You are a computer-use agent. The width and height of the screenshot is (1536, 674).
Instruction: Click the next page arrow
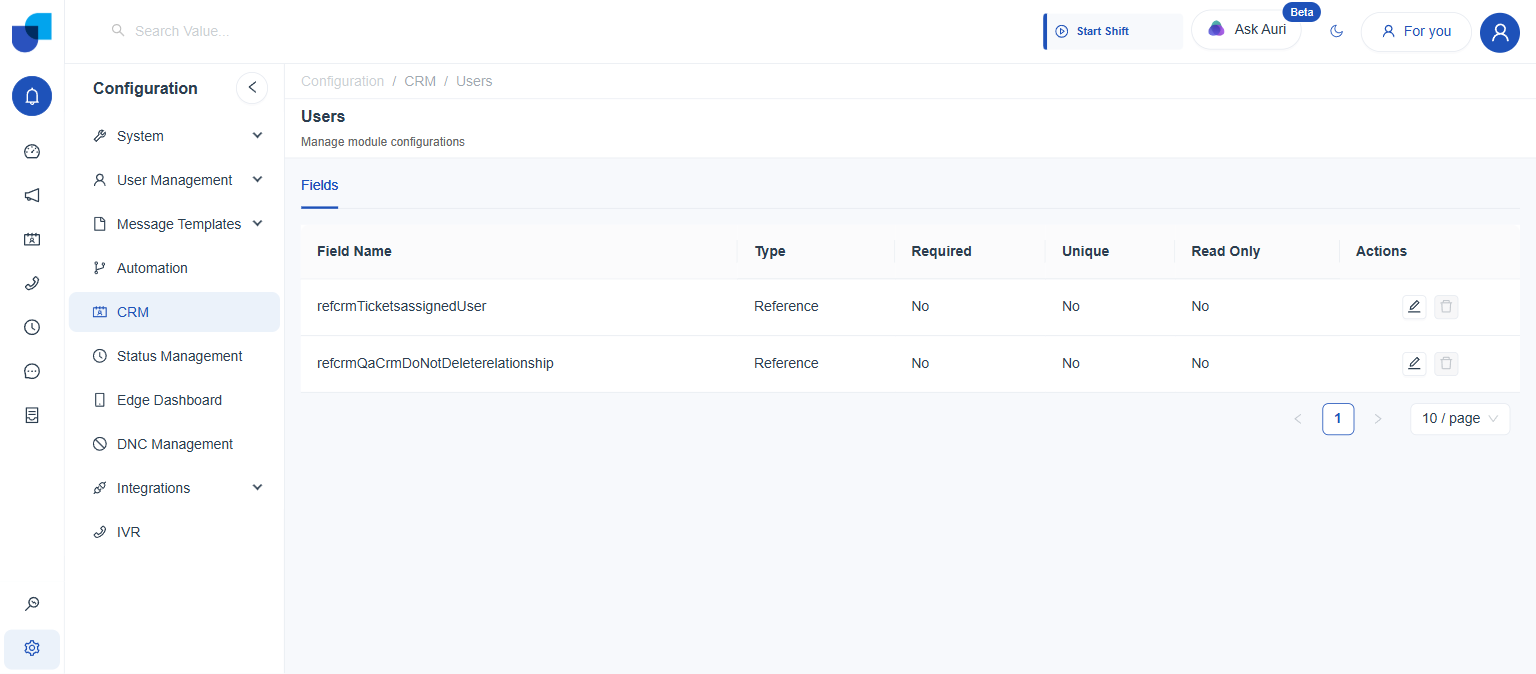[1378, 419]
